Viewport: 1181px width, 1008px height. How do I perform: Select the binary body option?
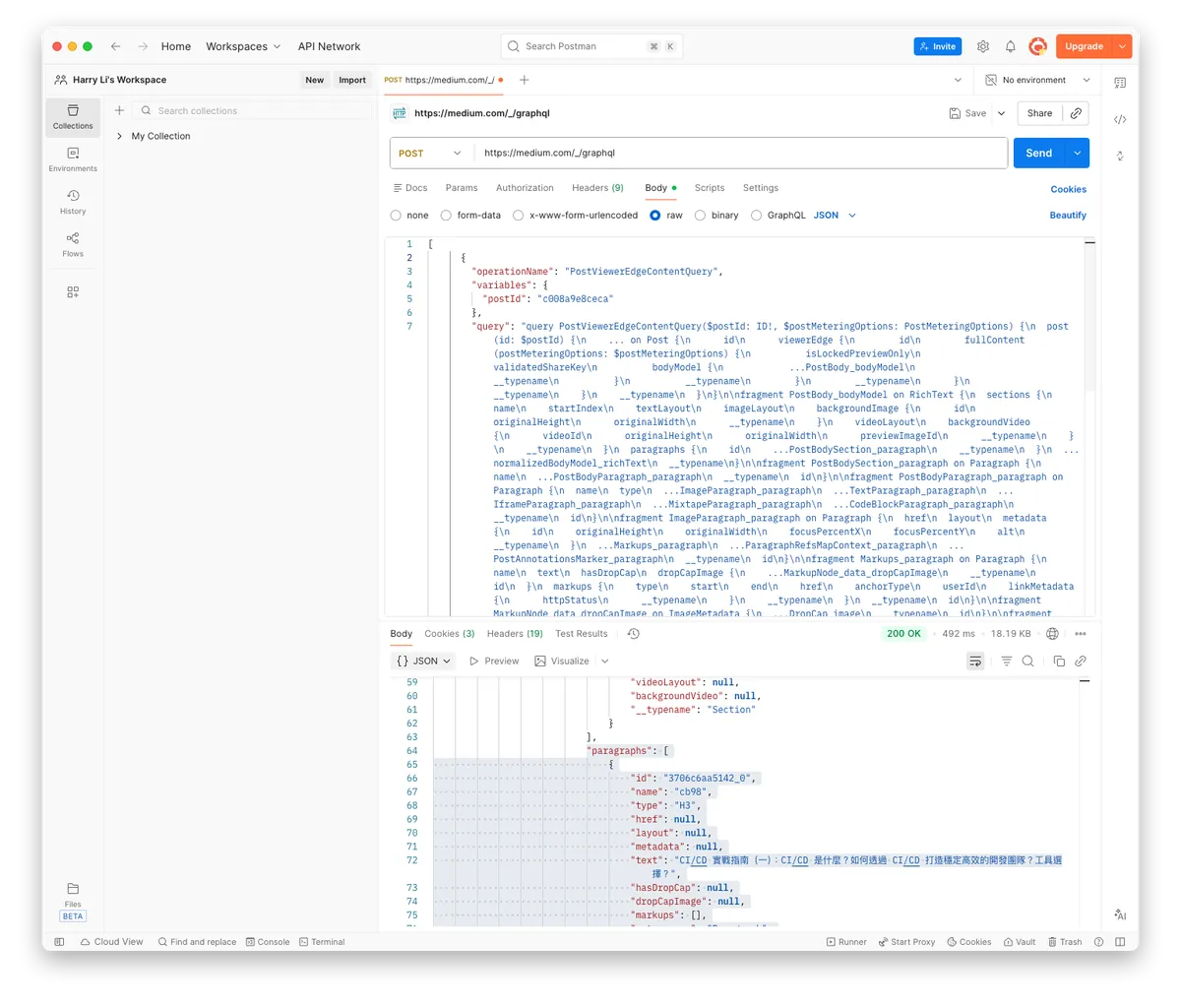click(701, 216)
